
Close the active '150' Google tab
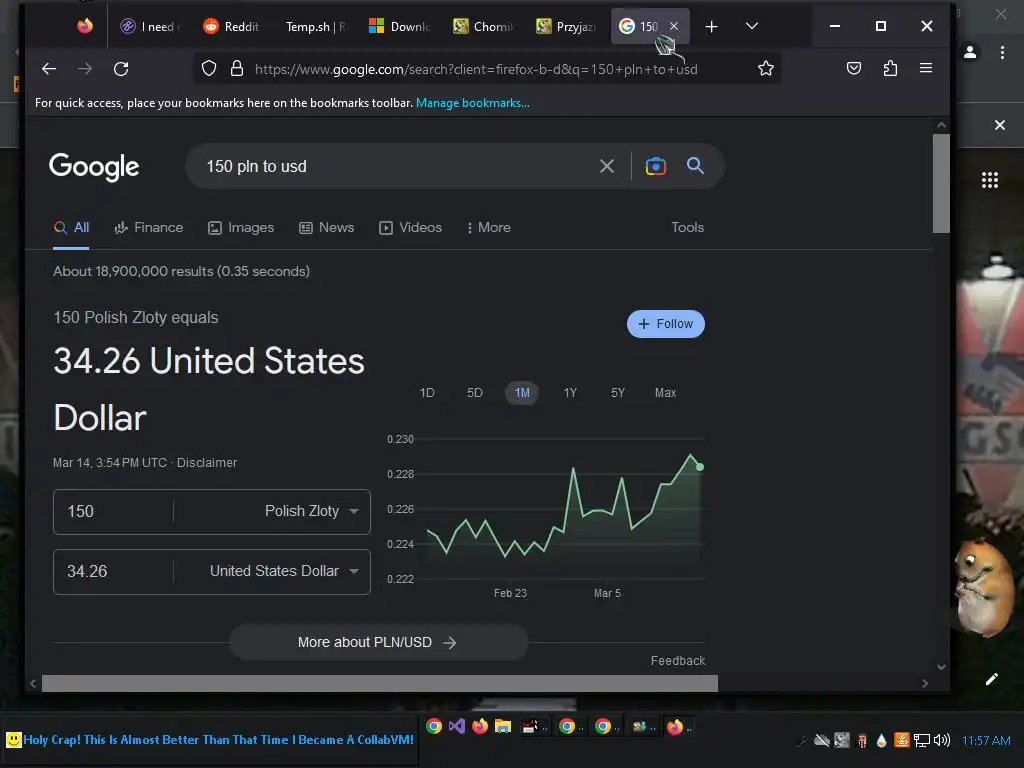pos(674,26)
